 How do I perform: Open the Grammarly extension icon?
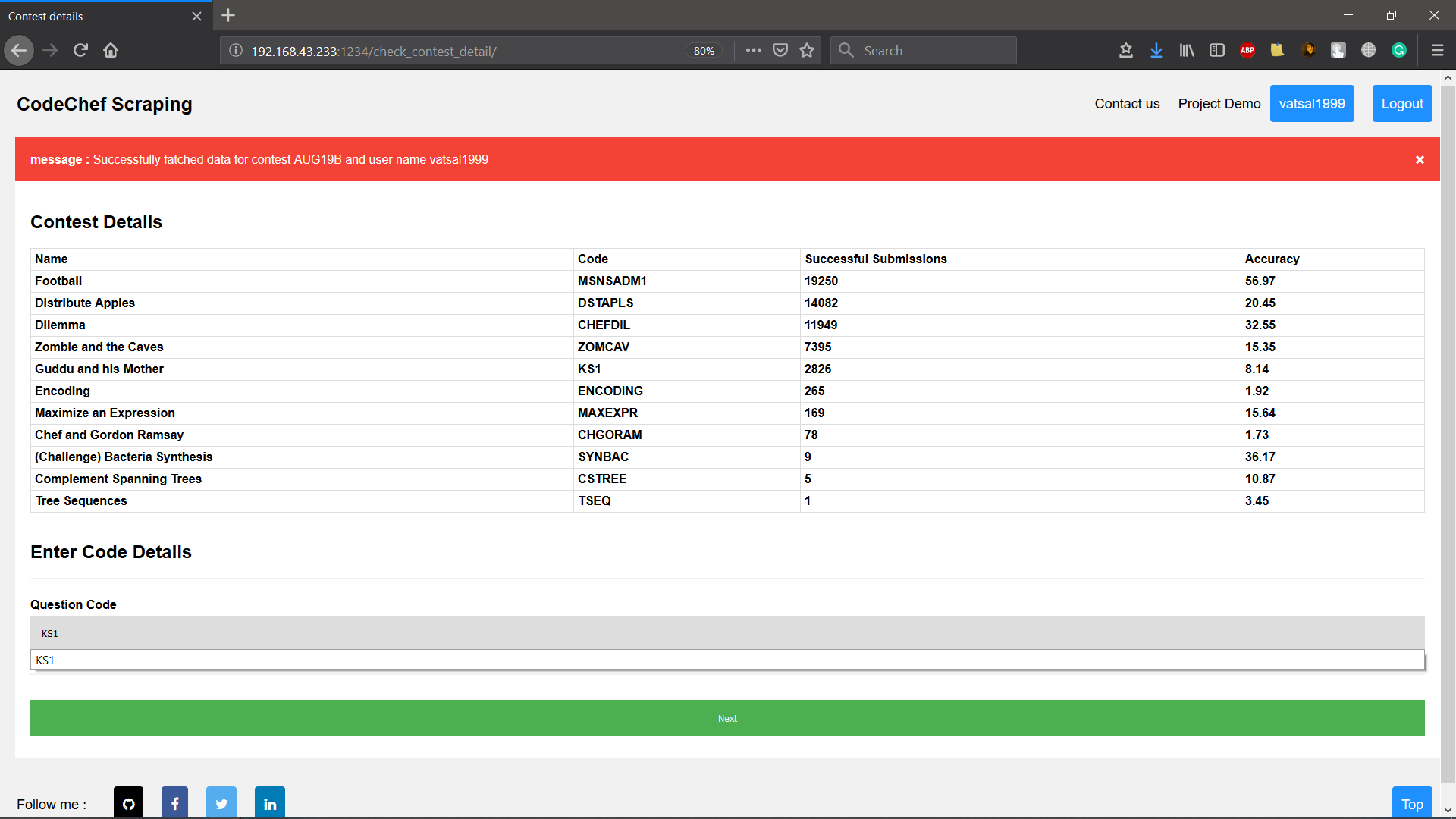(x=1399, y=51)
